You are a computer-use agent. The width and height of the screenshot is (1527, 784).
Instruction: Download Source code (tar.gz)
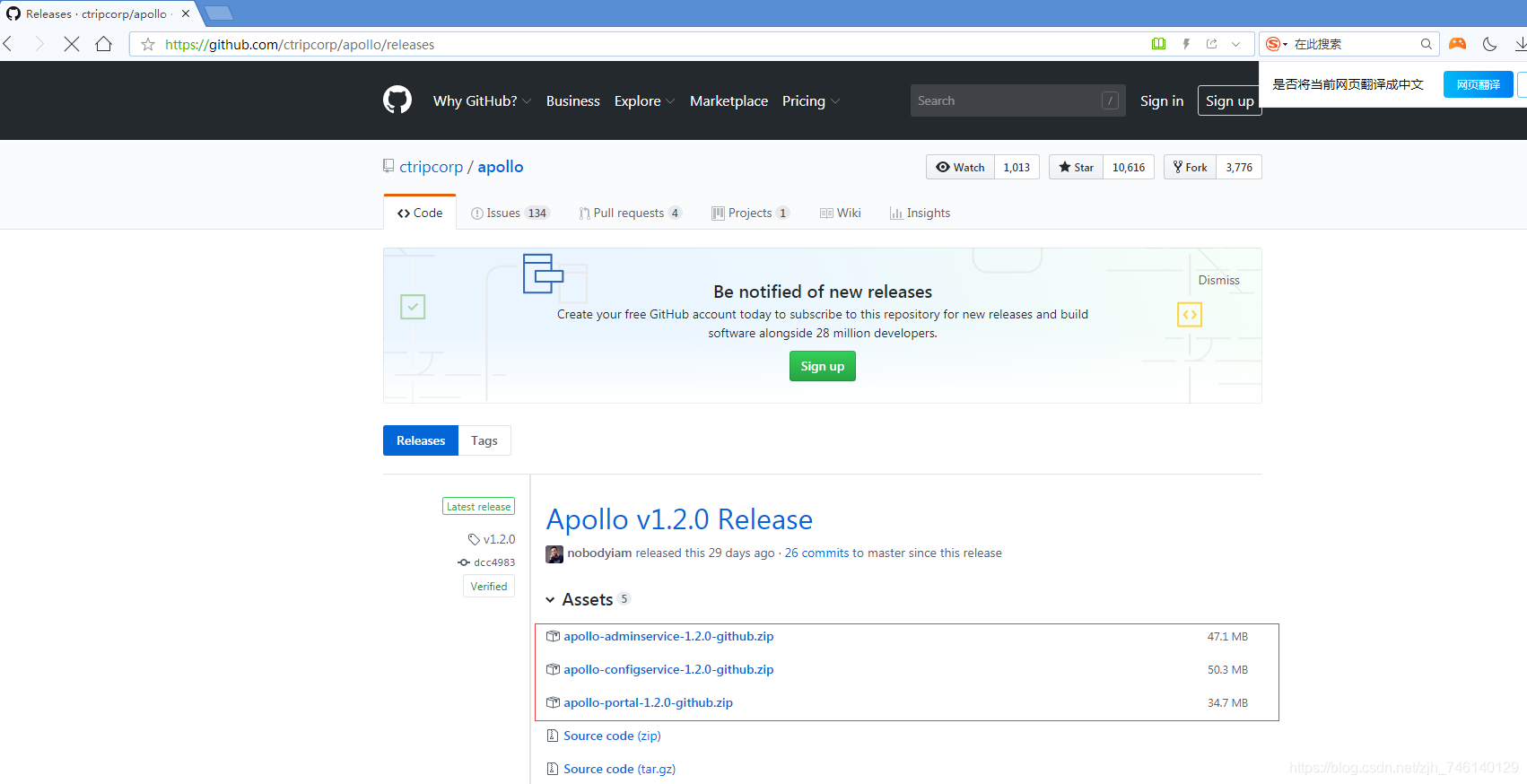point(619,769)
